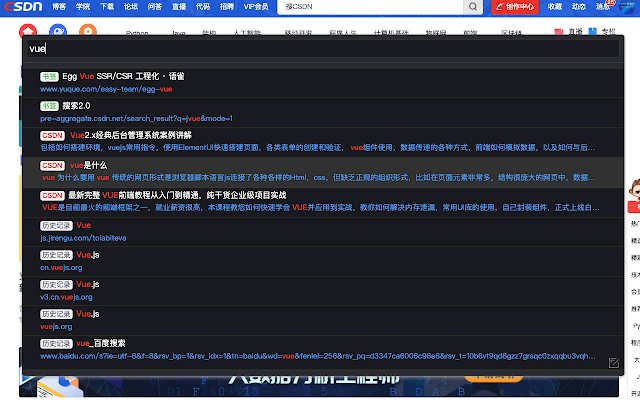640x400 pixels.
Task: Click the CSDN tag beside vue是什么
Action: [x=52, y=165]
